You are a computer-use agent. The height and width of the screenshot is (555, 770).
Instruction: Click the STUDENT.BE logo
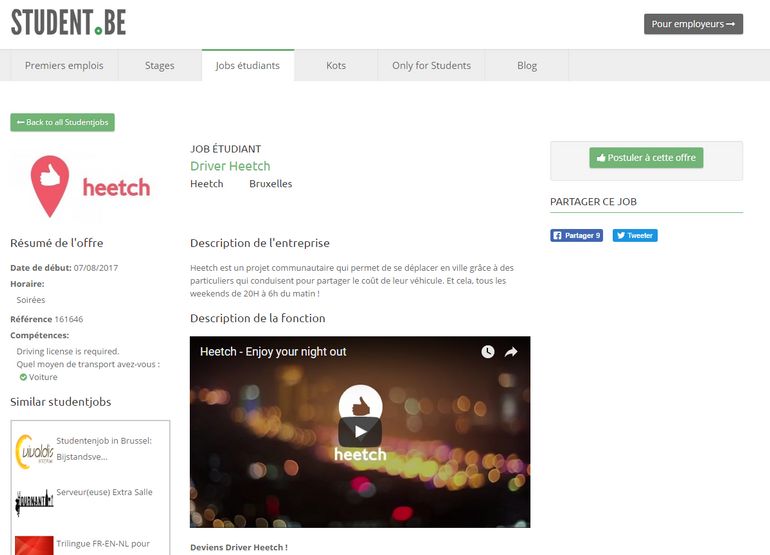68,23
